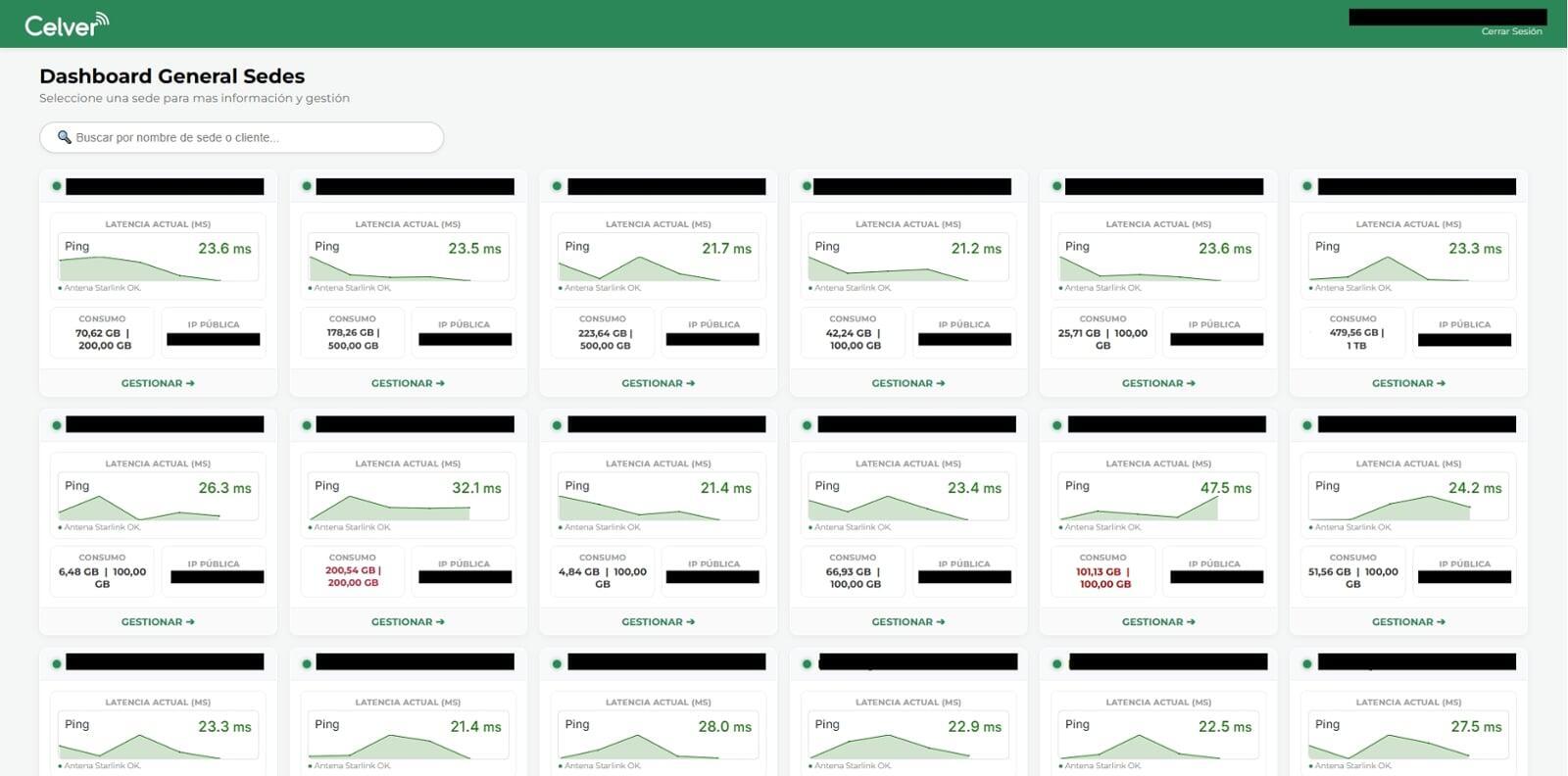This screenshot has width=1568, height=776.
Task: Open Gestionar on the 21.2 ms ping card
Action: (x=908, y=383)
